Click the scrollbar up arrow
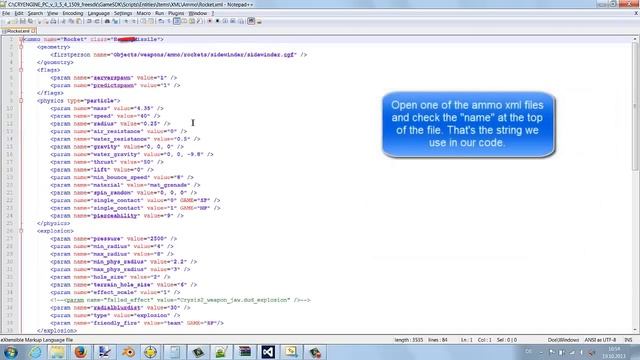 635,39
